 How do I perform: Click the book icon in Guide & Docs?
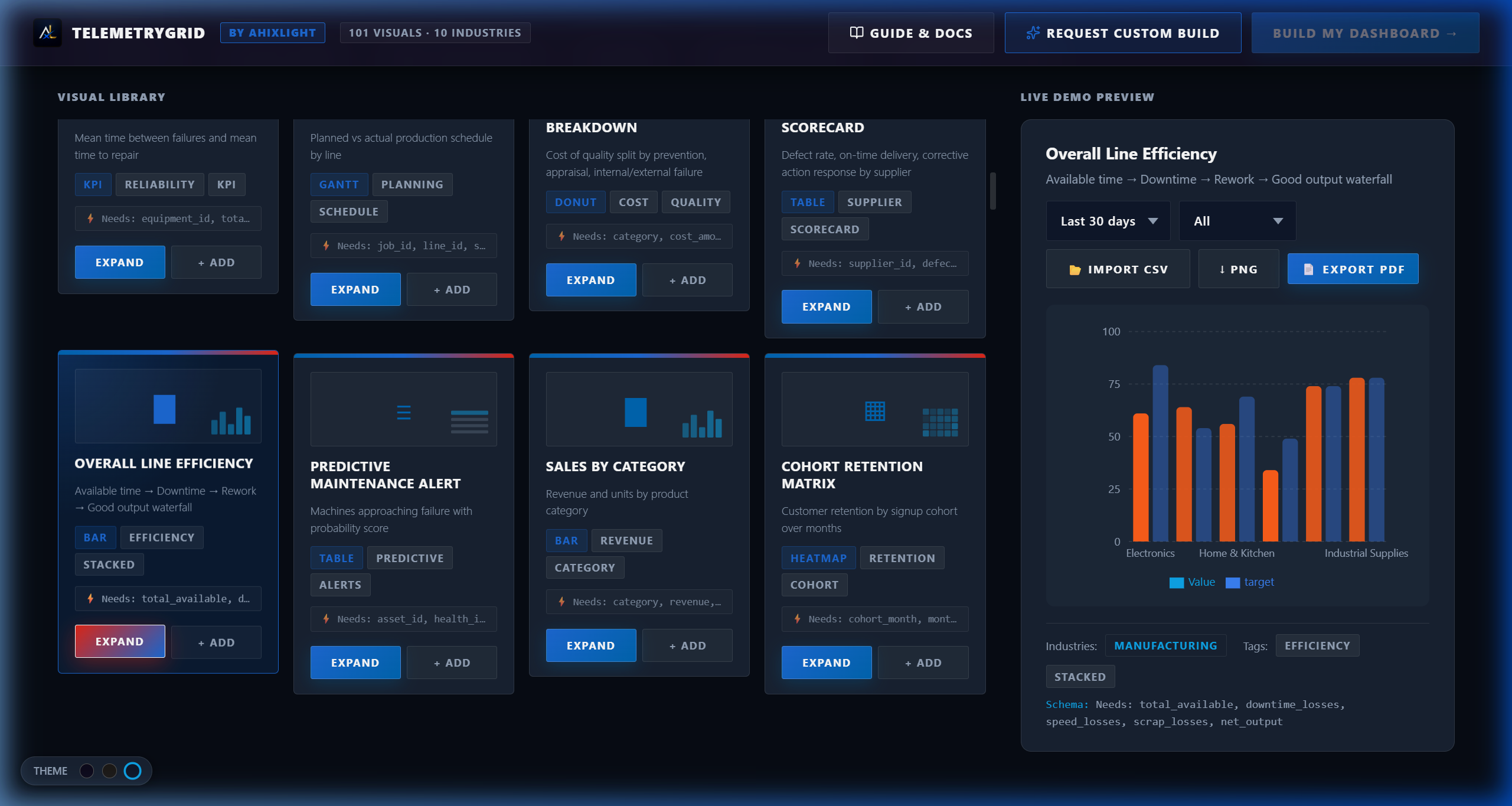pyautogui.click(x=856, y=33)
